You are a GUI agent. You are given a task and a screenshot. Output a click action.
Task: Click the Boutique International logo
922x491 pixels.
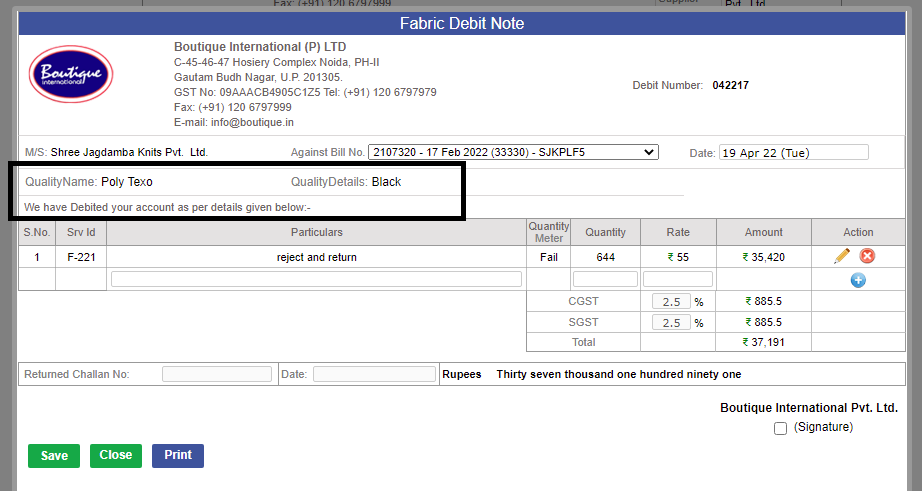pyautogui.click(x=71, y=74)
